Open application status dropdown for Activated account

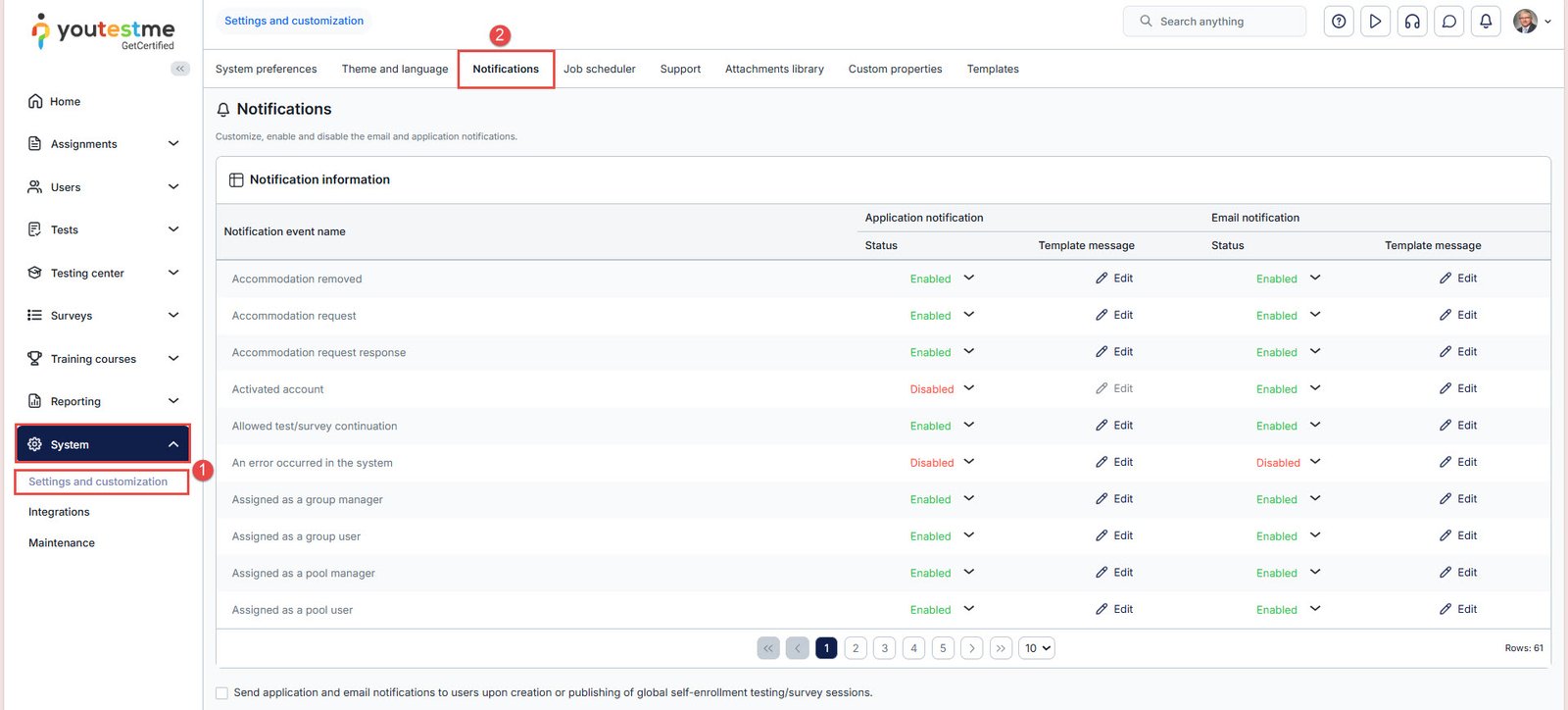[968, 388]
